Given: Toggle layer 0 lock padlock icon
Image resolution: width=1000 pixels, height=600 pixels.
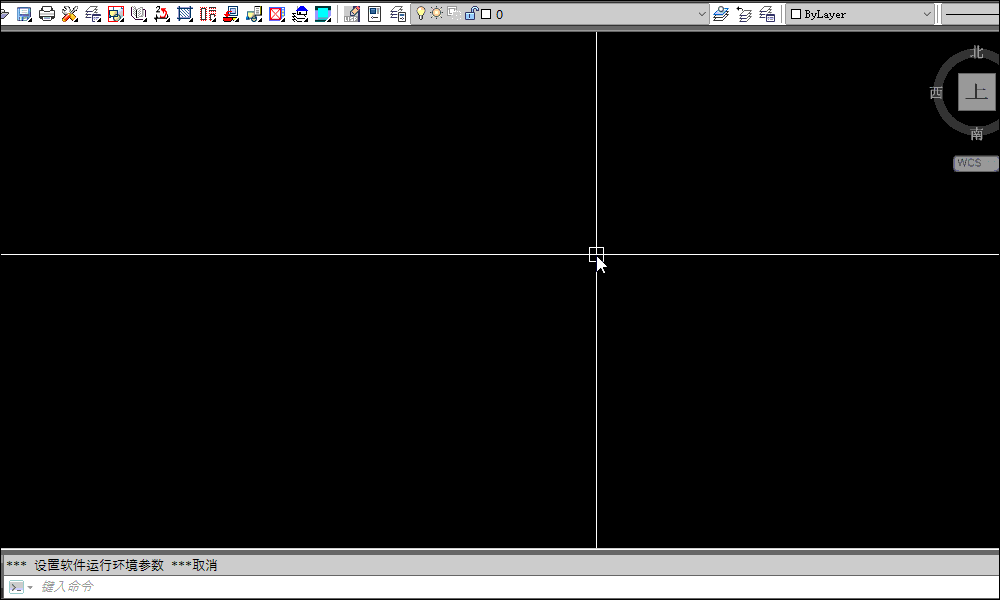Looking at the screenshot, I should tap(471, 13).
